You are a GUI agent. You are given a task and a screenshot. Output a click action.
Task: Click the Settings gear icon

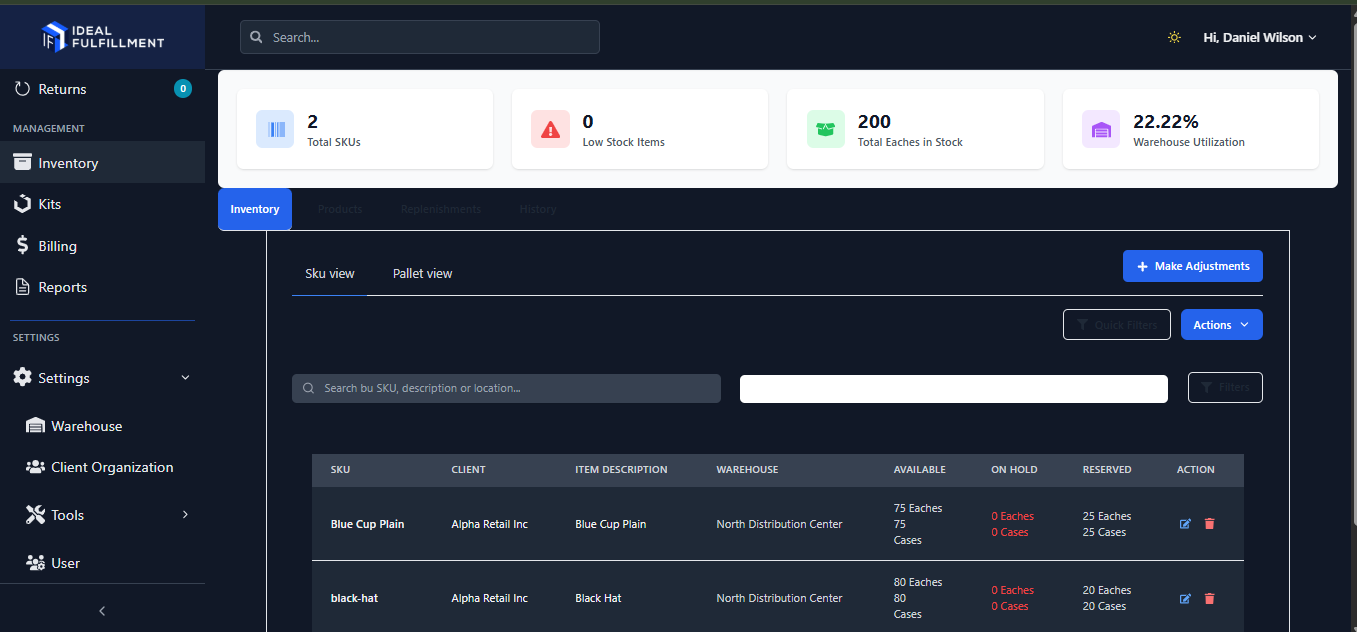(22, 378)
